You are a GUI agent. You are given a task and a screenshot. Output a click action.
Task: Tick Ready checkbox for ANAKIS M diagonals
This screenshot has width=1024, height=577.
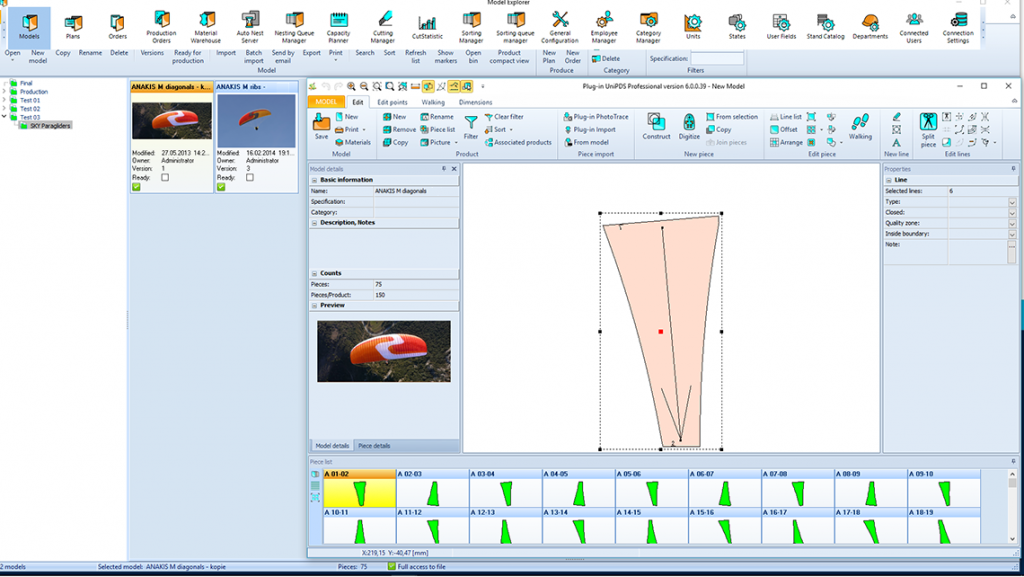pos(165,178)
